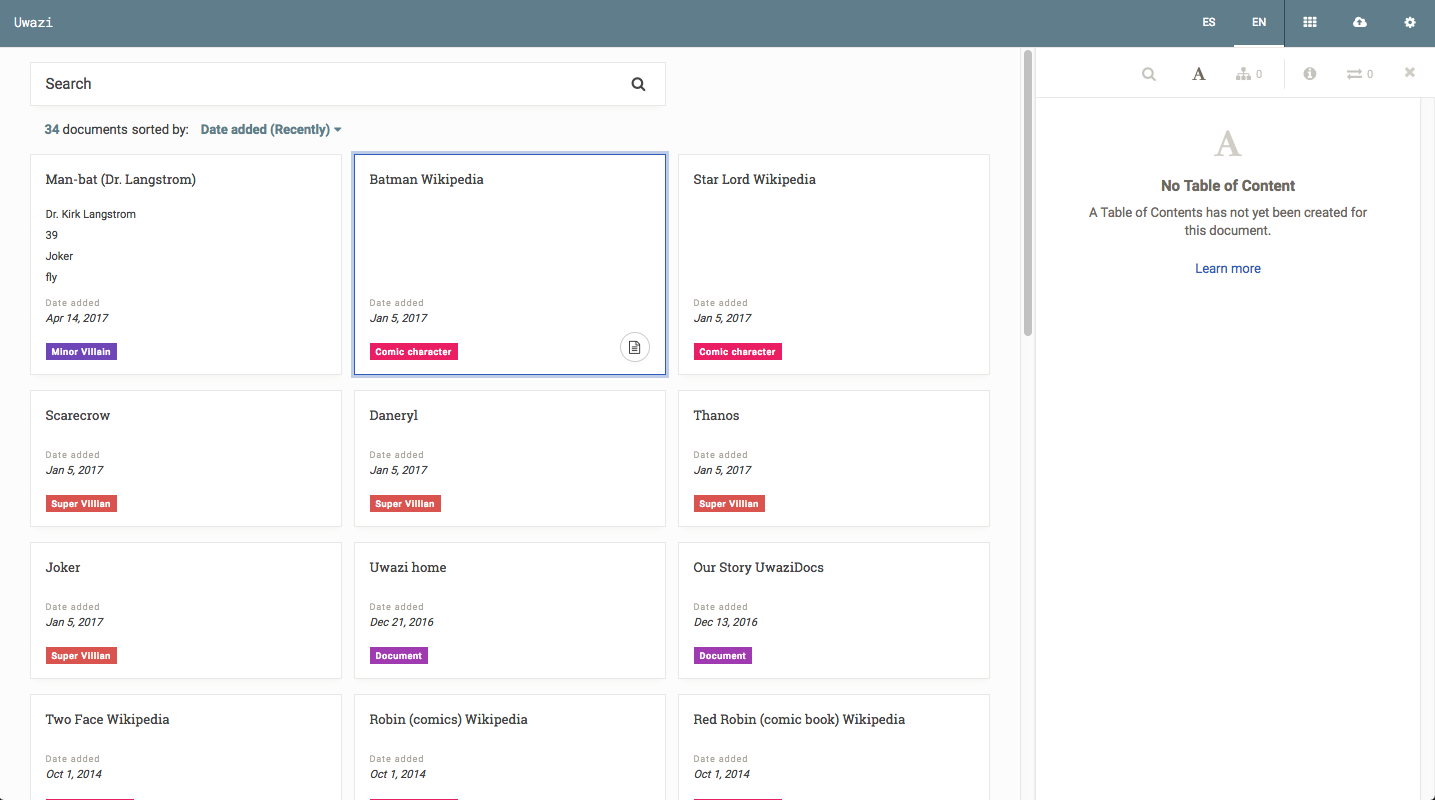Open the library grid view icon
Screen dimensions: 1435x800
1309,22
